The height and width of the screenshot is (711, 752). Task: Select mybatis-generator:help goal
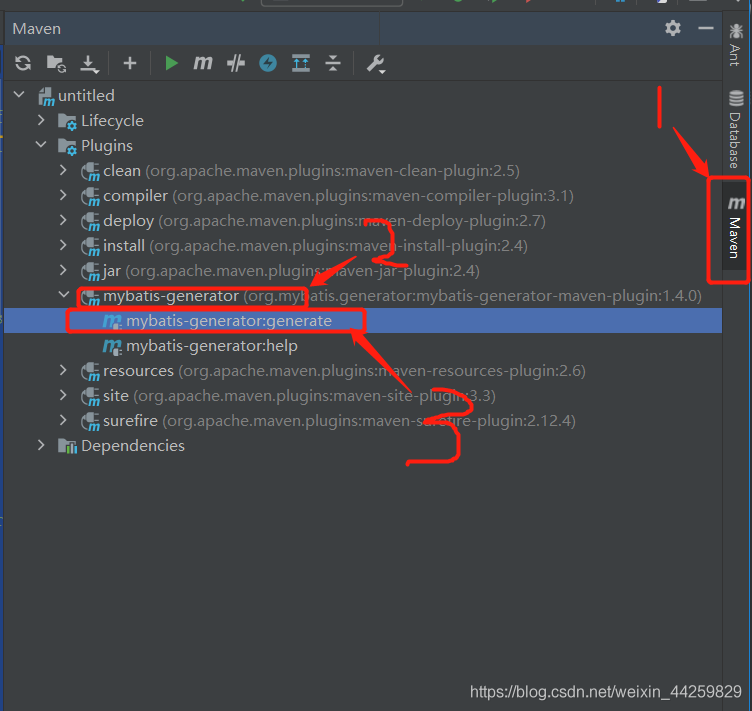pos(363,346)
